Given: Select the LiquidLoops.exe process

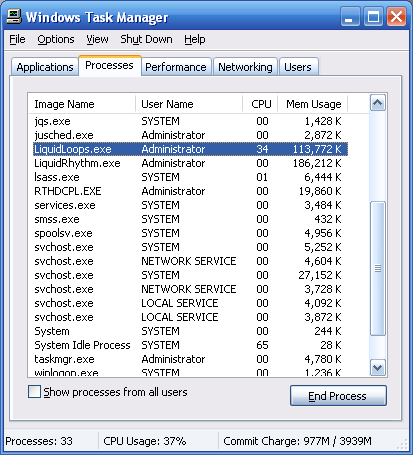Looking at the screenshot, I should click(191, 149).
